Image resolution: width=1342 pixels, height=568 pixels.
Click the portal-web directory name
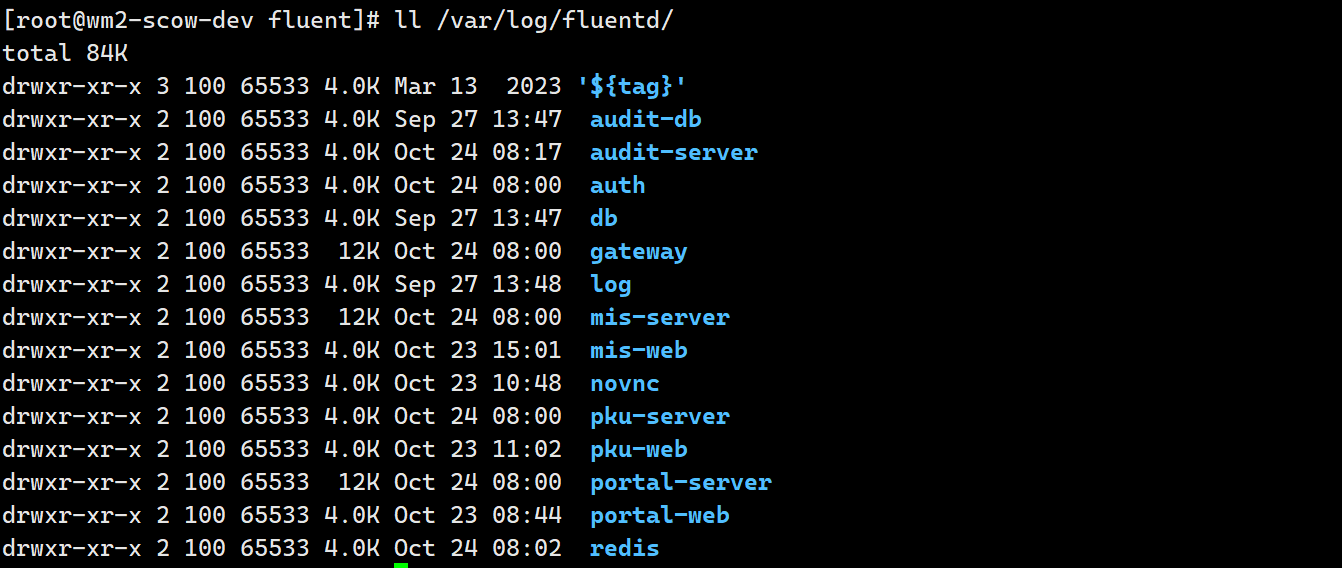pos(659,516)
